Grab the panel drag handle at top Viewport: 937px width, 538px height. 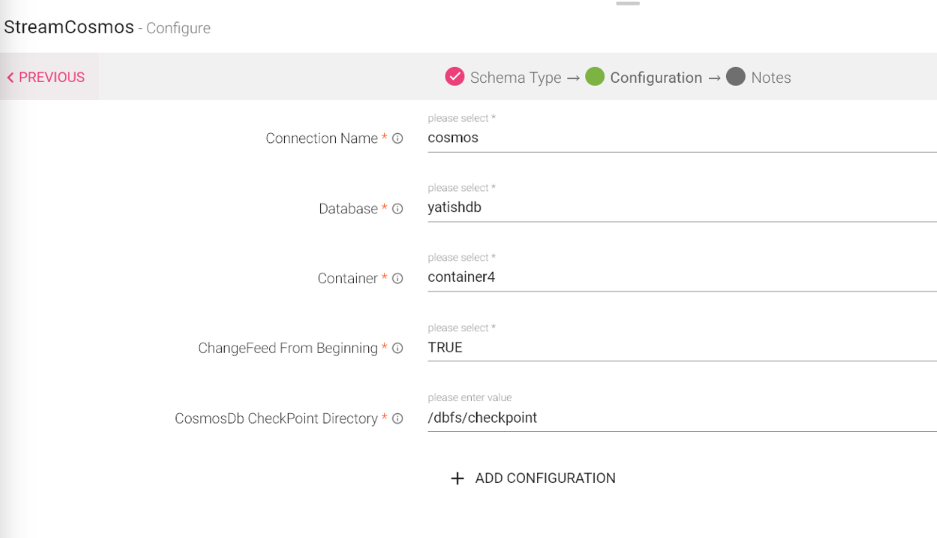click(628, 4)
